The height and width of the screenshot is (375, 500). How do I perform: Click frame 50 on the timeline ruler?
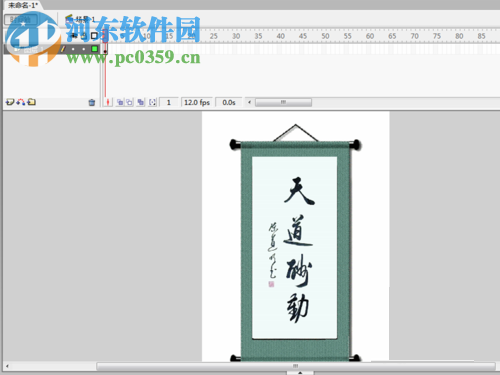pyautogui.click(x=325, y=36)
